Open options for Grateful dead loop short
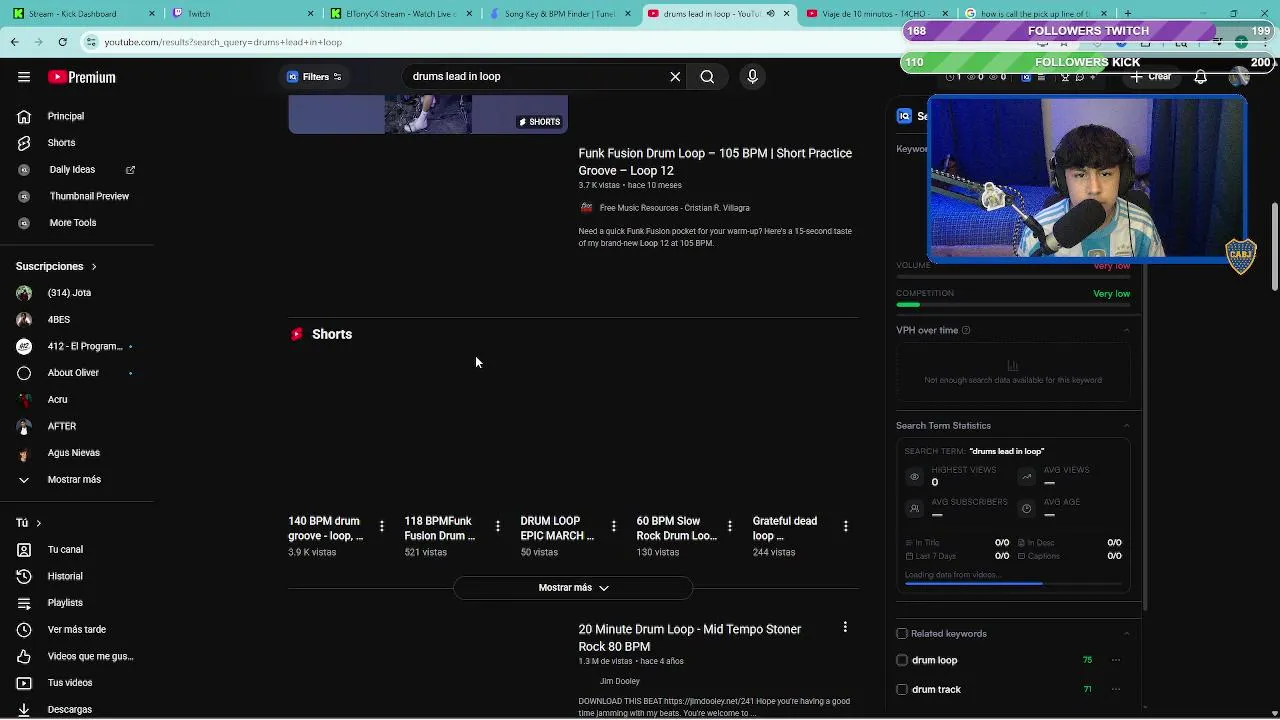 coord(845,526)
